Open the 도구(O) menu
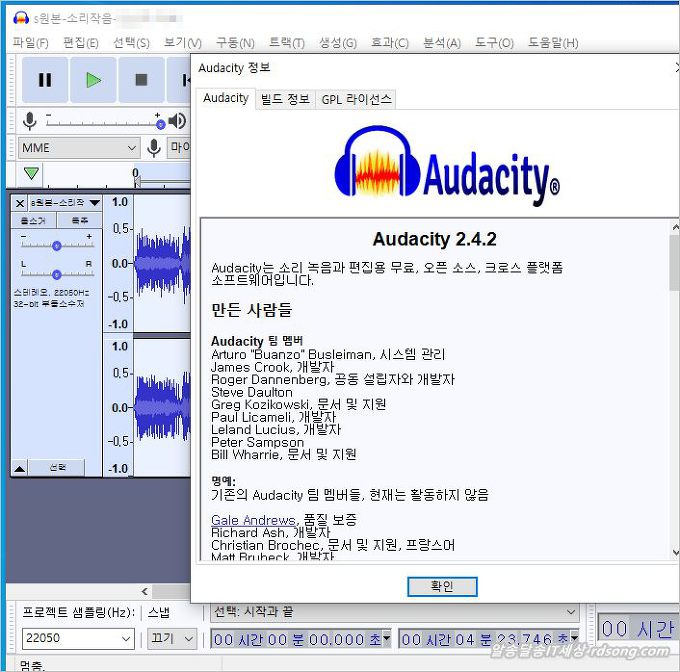The image size is (680, 672). tap(494, 42)
